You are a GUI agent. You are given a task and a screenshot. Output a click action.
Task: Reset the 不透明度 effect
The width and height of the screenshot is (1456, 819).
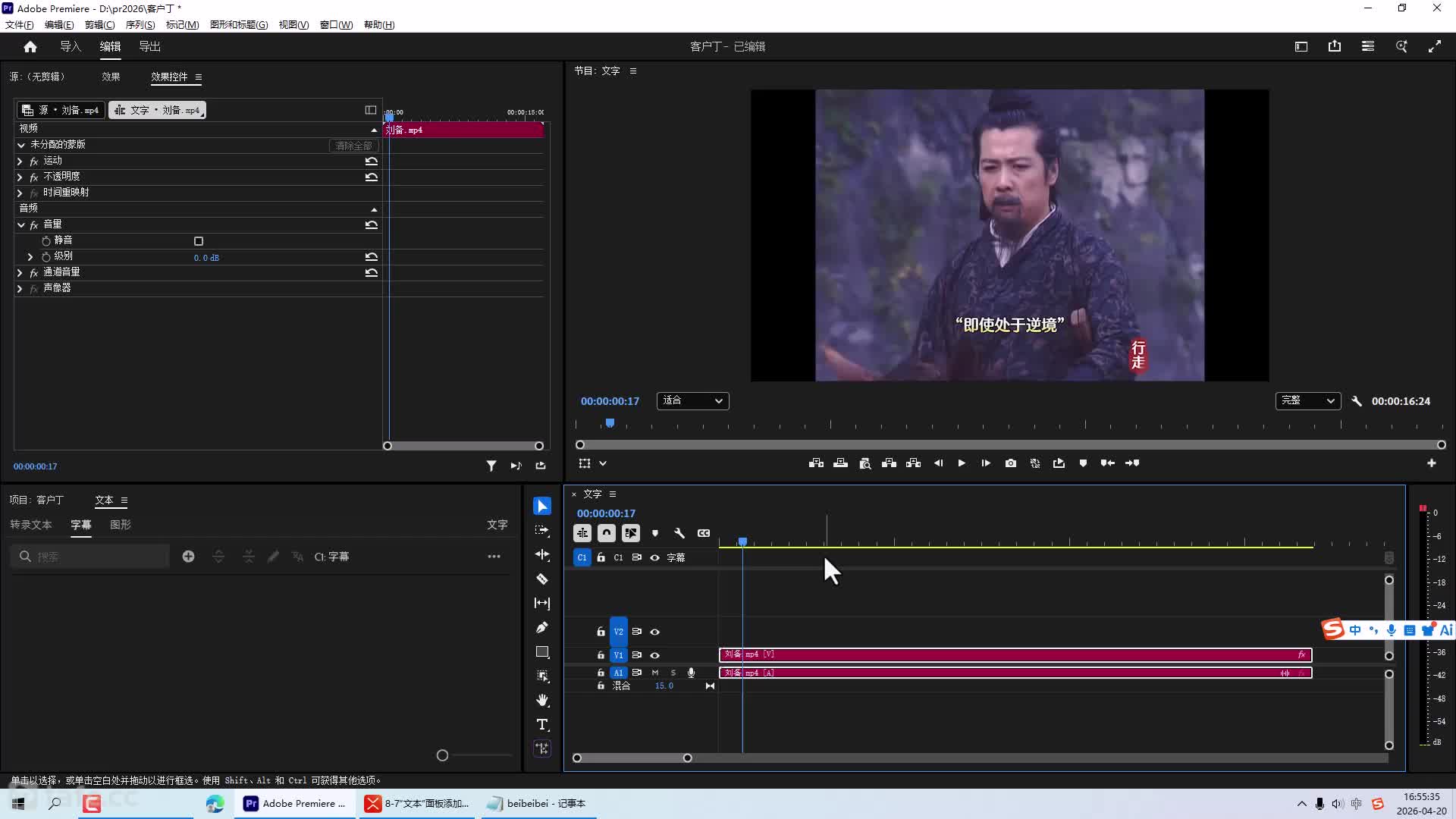372,177
